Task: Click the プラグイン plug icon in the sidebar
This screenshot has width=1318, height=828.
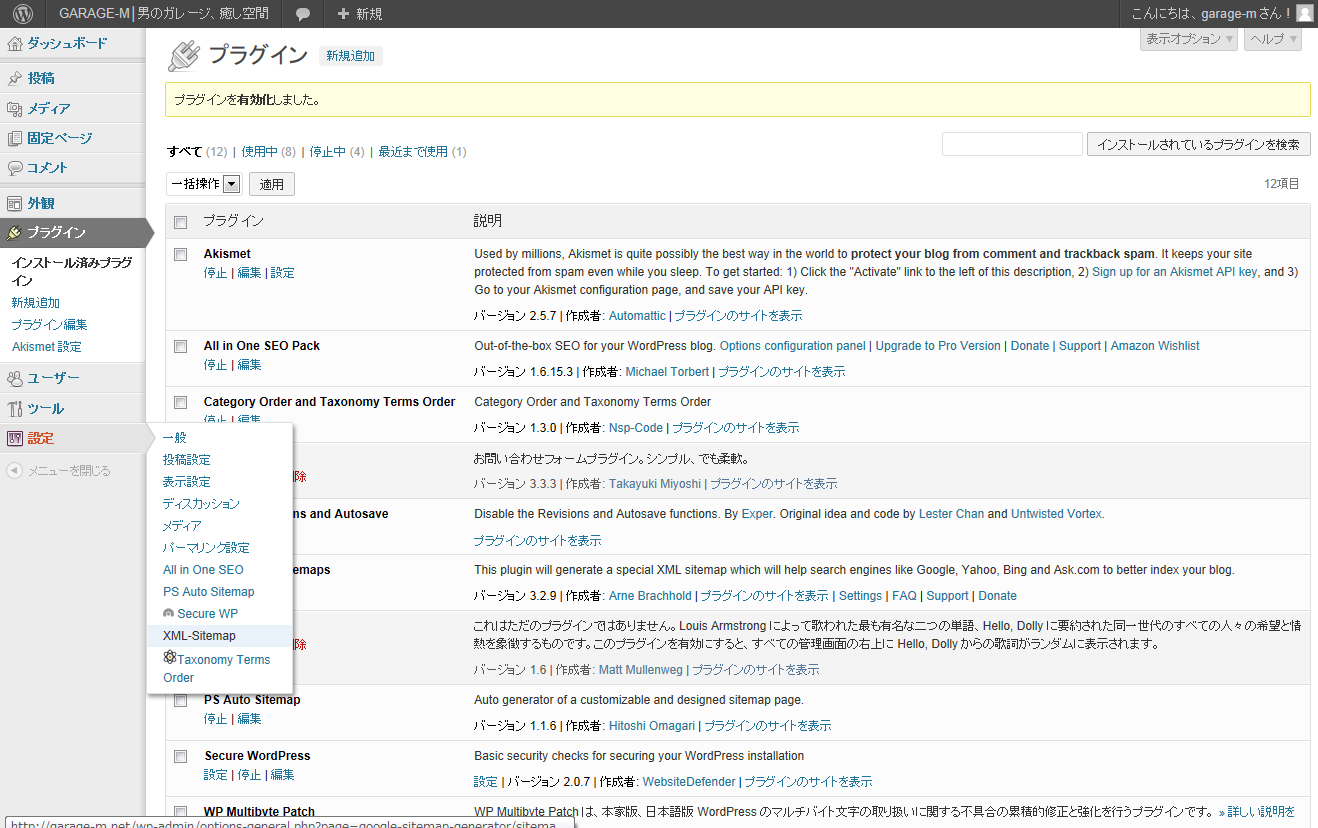Action: pos(14,232)
